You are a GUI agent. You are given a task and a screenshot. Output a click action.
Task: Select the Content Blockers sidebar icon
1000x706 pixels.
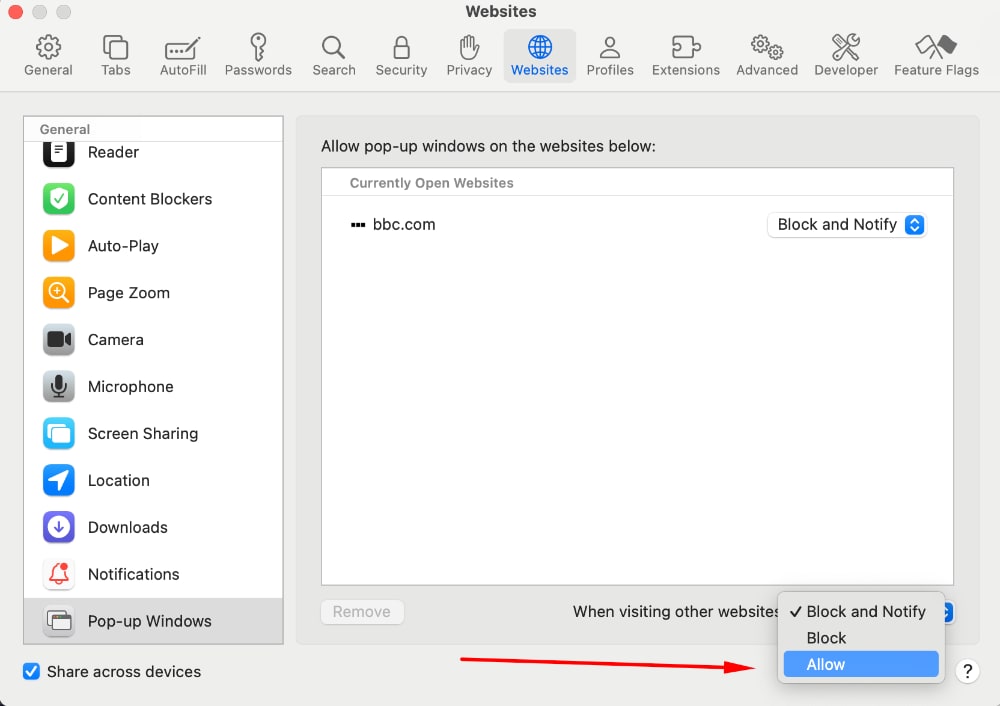tap(58, 199)
